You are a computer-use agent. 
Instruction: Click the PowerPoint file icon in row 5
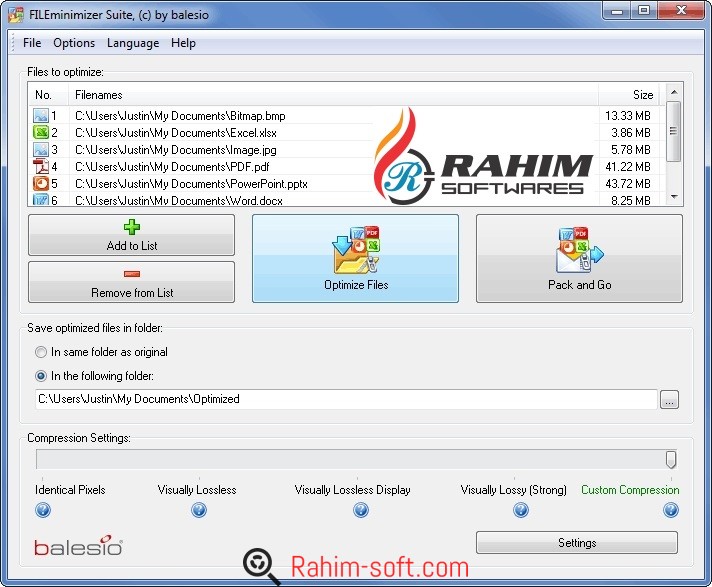point(41,183)
